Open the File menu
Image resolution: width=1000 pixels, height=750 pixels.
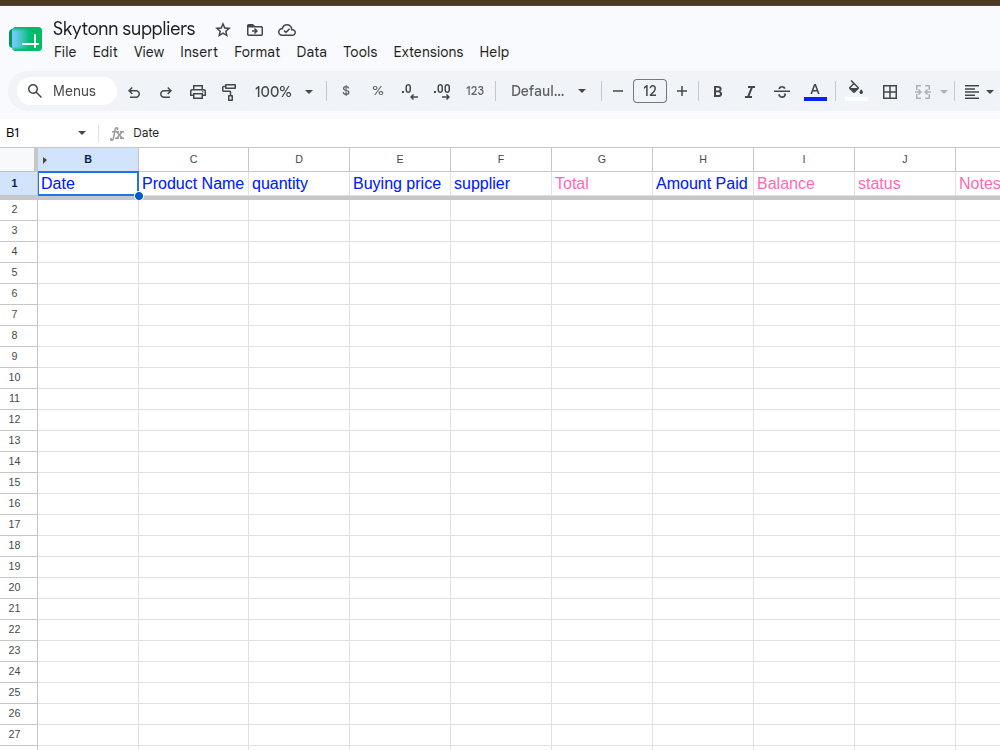[x=65, y=52]
